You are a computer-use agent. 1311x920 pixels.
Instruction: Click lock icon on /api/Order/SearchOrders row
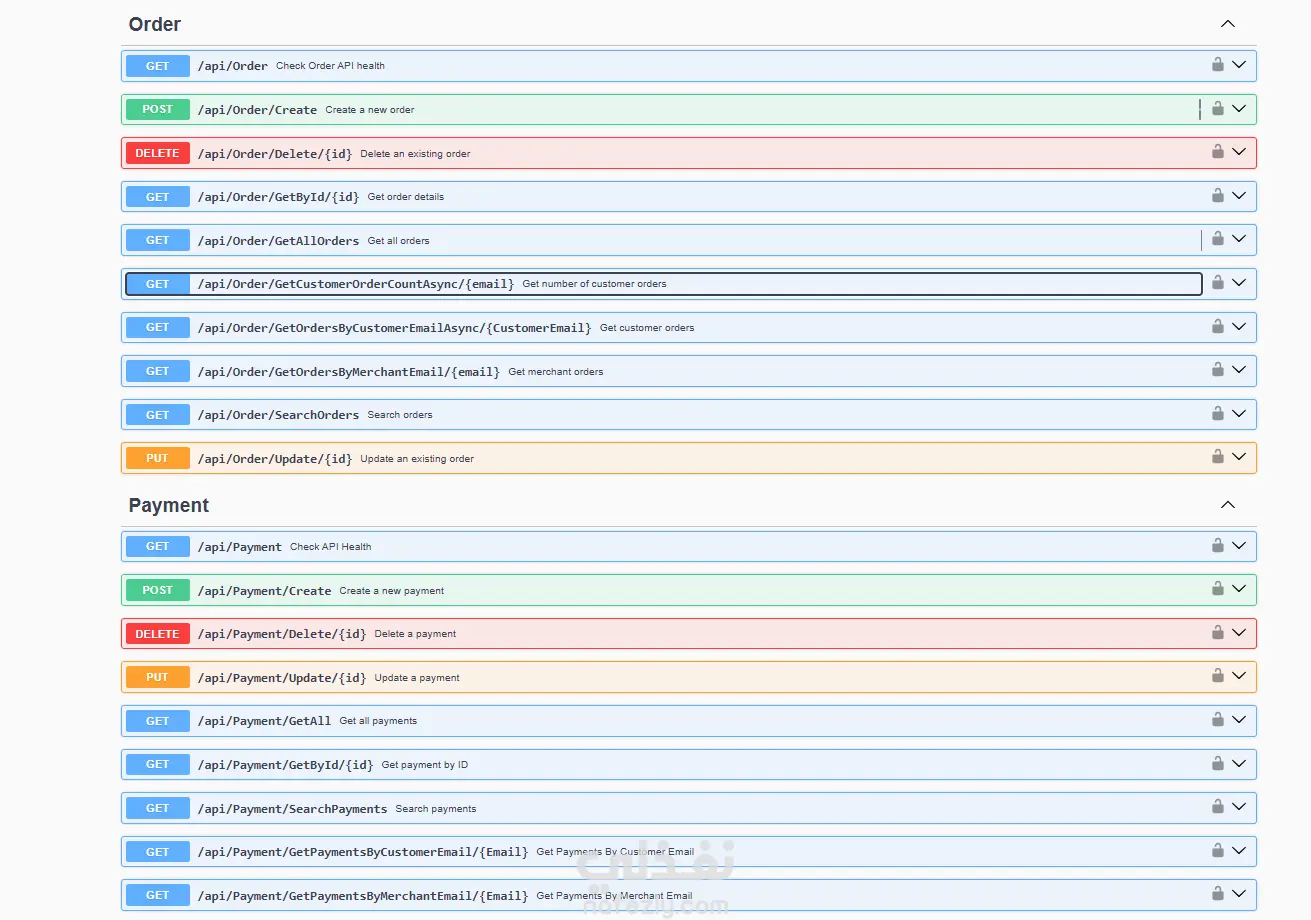(x=1217, y=414)
